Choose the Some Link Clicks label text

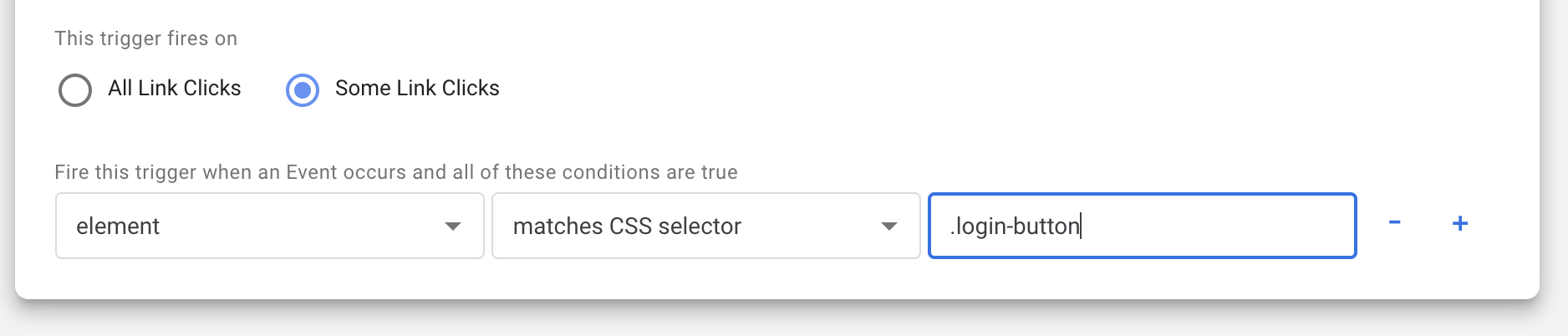click(x=417, y=88)
